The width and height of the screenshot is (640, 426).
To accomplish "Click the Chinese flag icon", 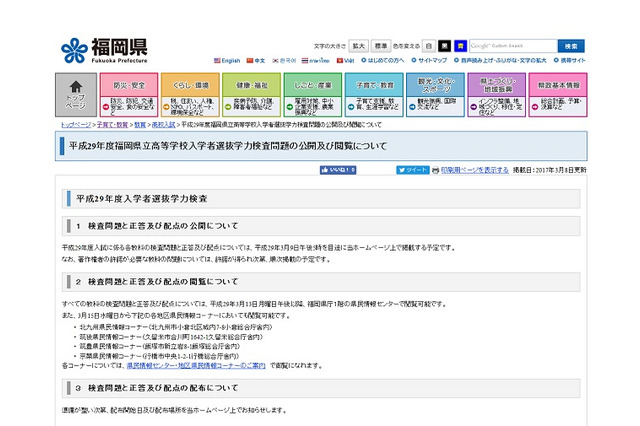I will pyautogui.click(x=250, y=60).
